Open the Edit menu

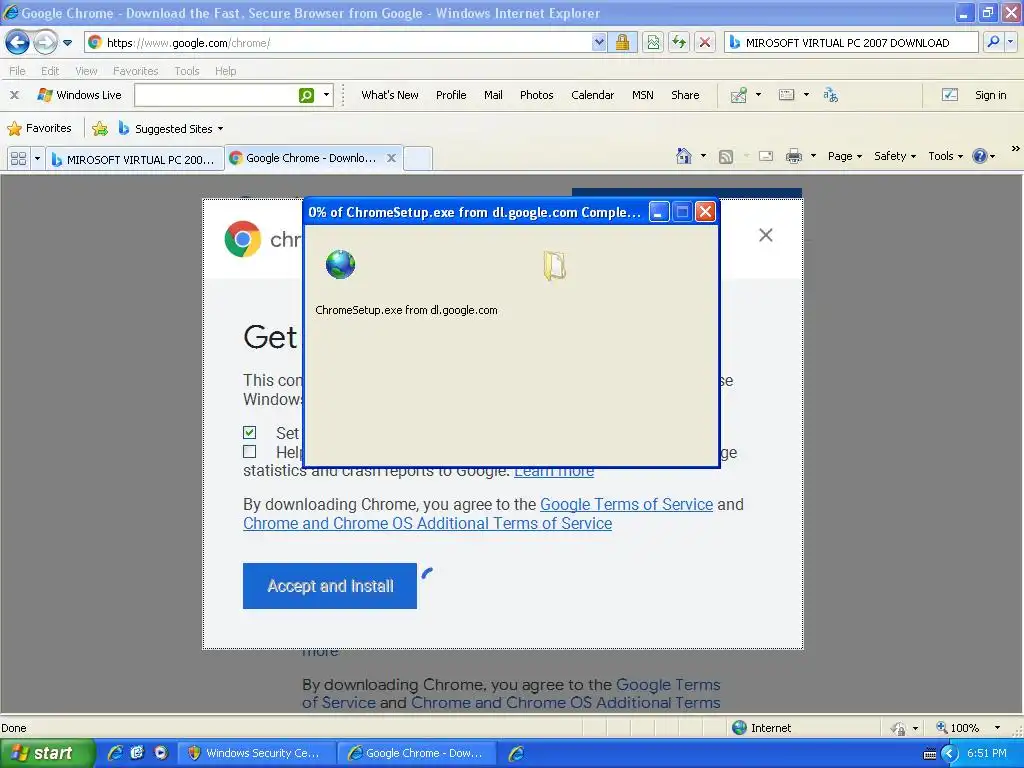click(x=50, y=71)
